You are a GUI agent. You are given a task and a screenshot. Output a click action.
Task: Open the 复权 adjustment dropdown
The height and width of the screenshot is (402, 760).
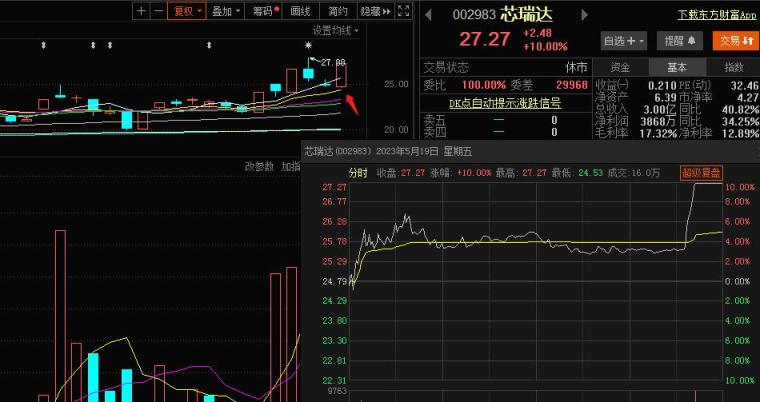pos(187,11)
